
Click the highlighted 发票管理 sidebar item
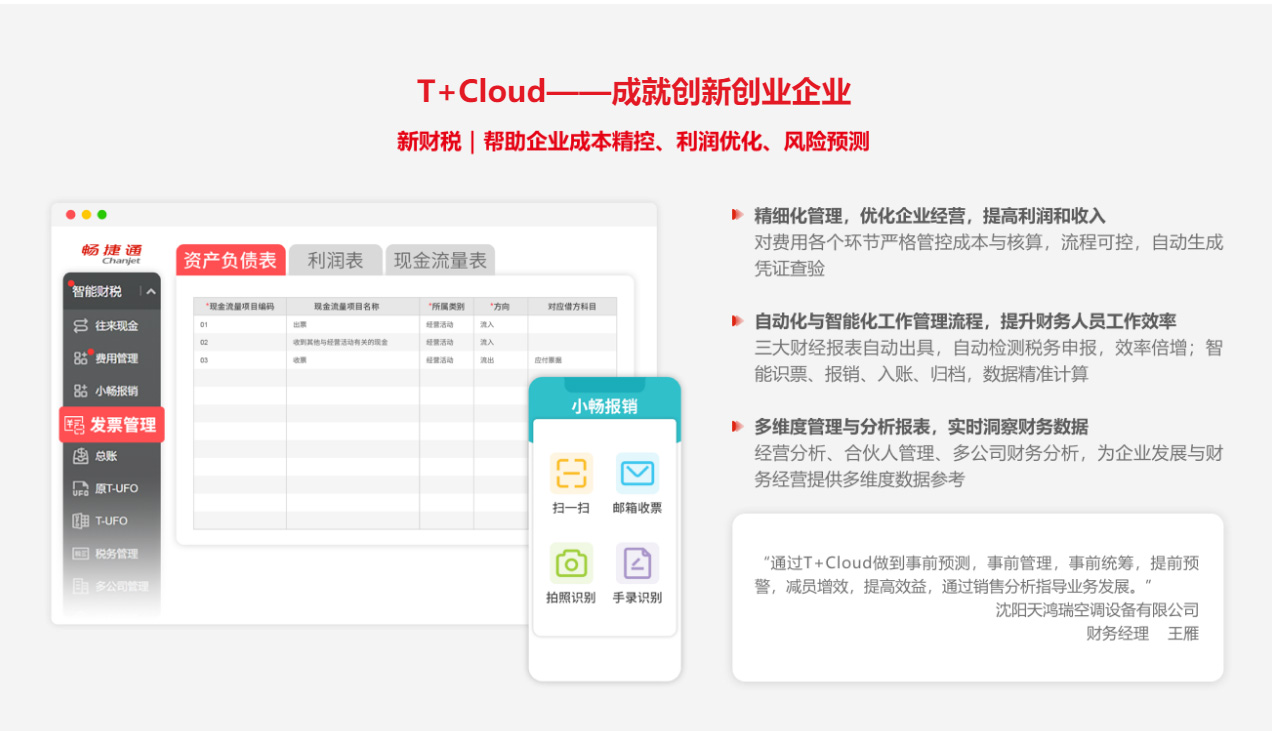click(x=112, y=425)
